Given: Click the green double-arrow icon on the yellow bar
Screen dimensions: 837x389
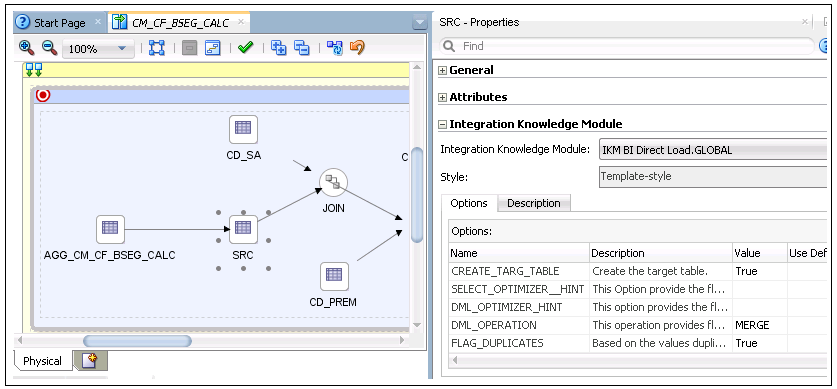Looking at the screenshot, I should click(x=34, y=69).
